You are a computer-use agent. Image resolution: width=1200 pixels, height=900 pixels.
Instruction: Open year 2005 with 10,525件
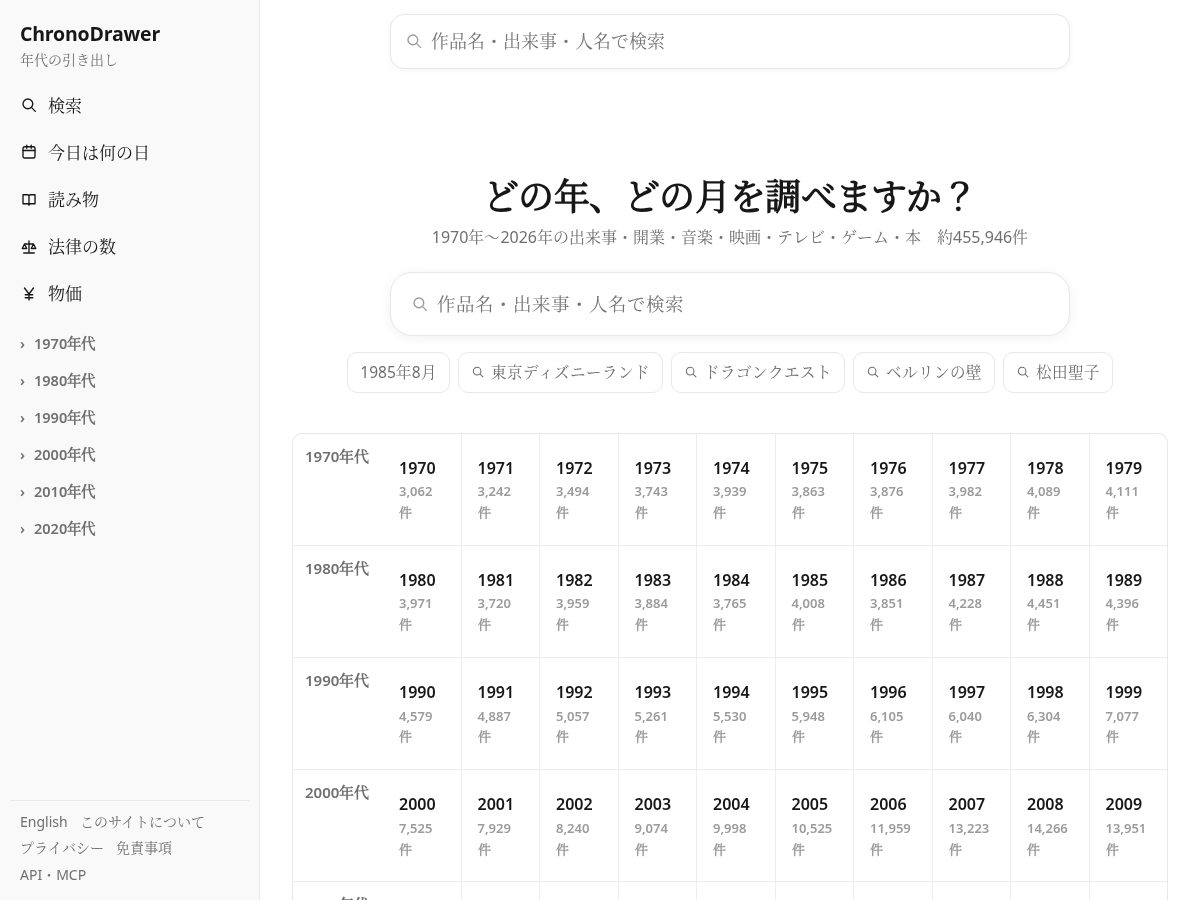(x=814, y=825)
